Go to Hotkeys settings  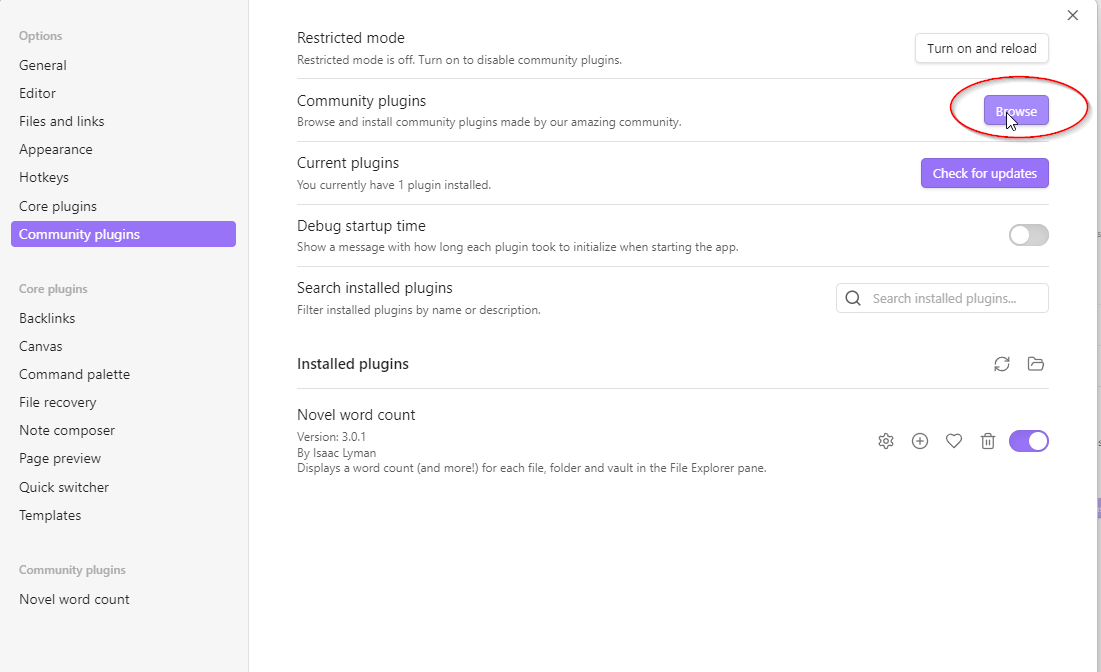click(x=44, y=177)
